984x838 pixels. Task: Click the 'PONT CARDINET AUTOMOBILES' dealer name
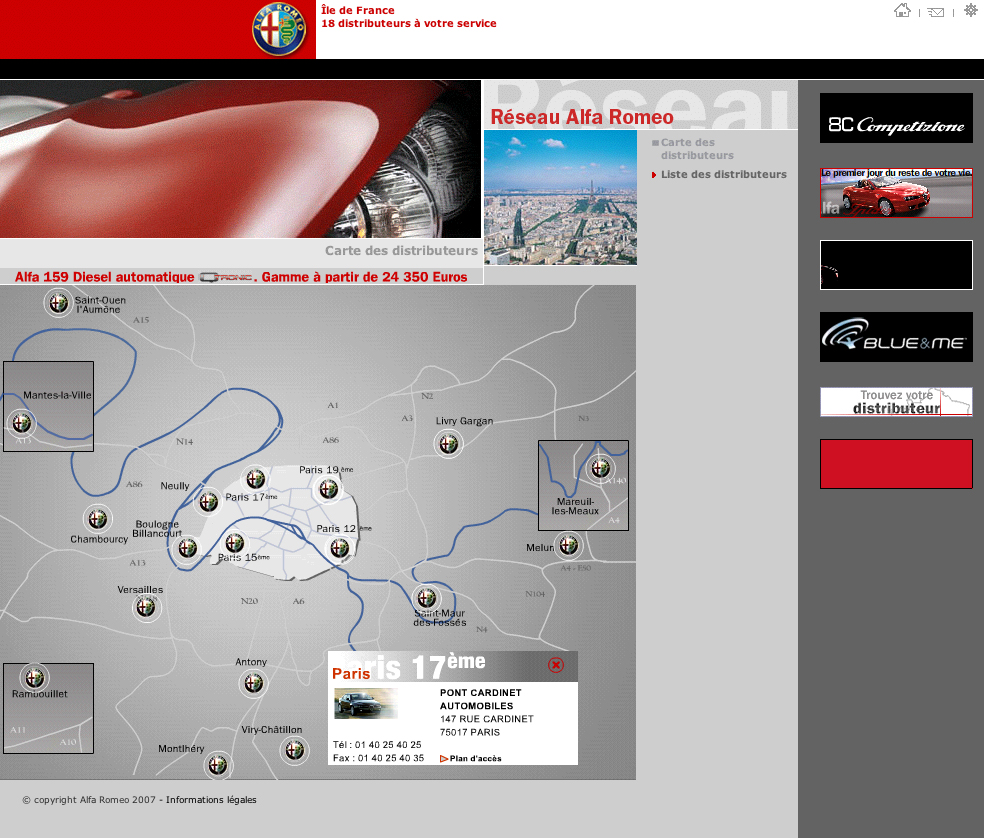coord(481,699)
